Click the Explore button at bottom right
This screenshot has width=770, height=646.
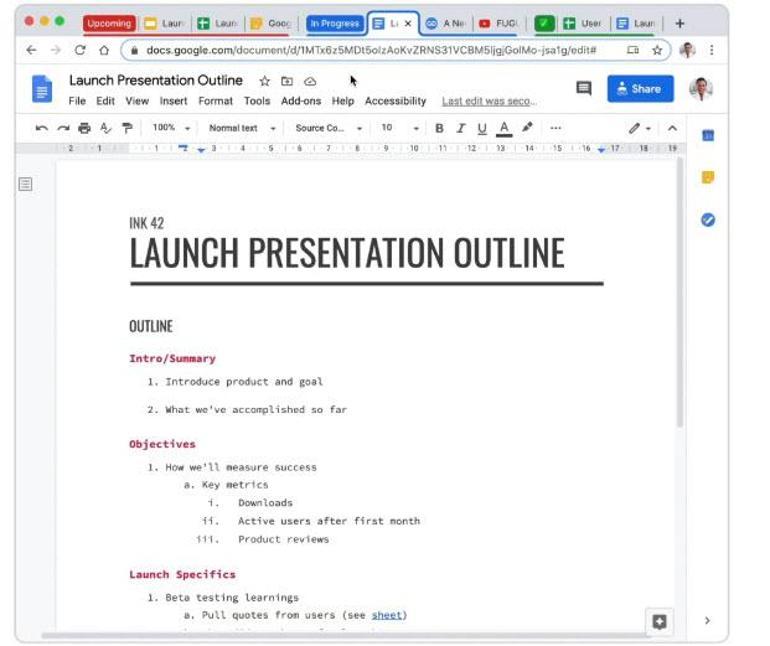click(x=659, y=621)
